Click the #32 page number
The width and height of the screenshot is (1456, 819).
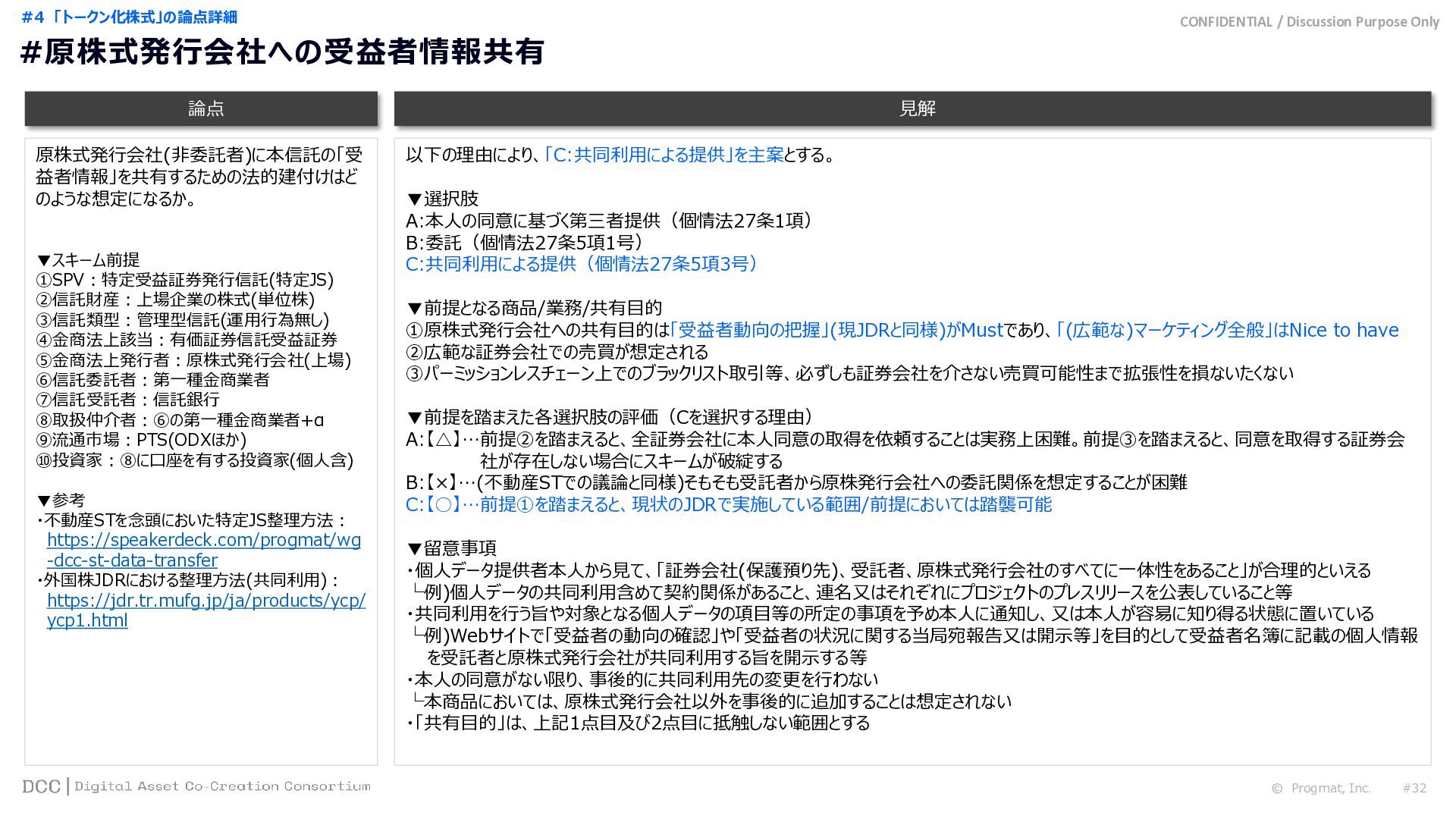(1414, 788)
